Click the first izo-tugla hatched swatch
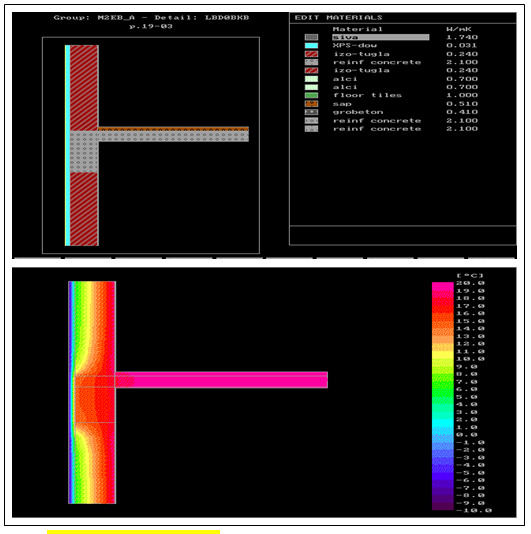The image size is (531, 534). pyautogui.click(x=311, y=54)
